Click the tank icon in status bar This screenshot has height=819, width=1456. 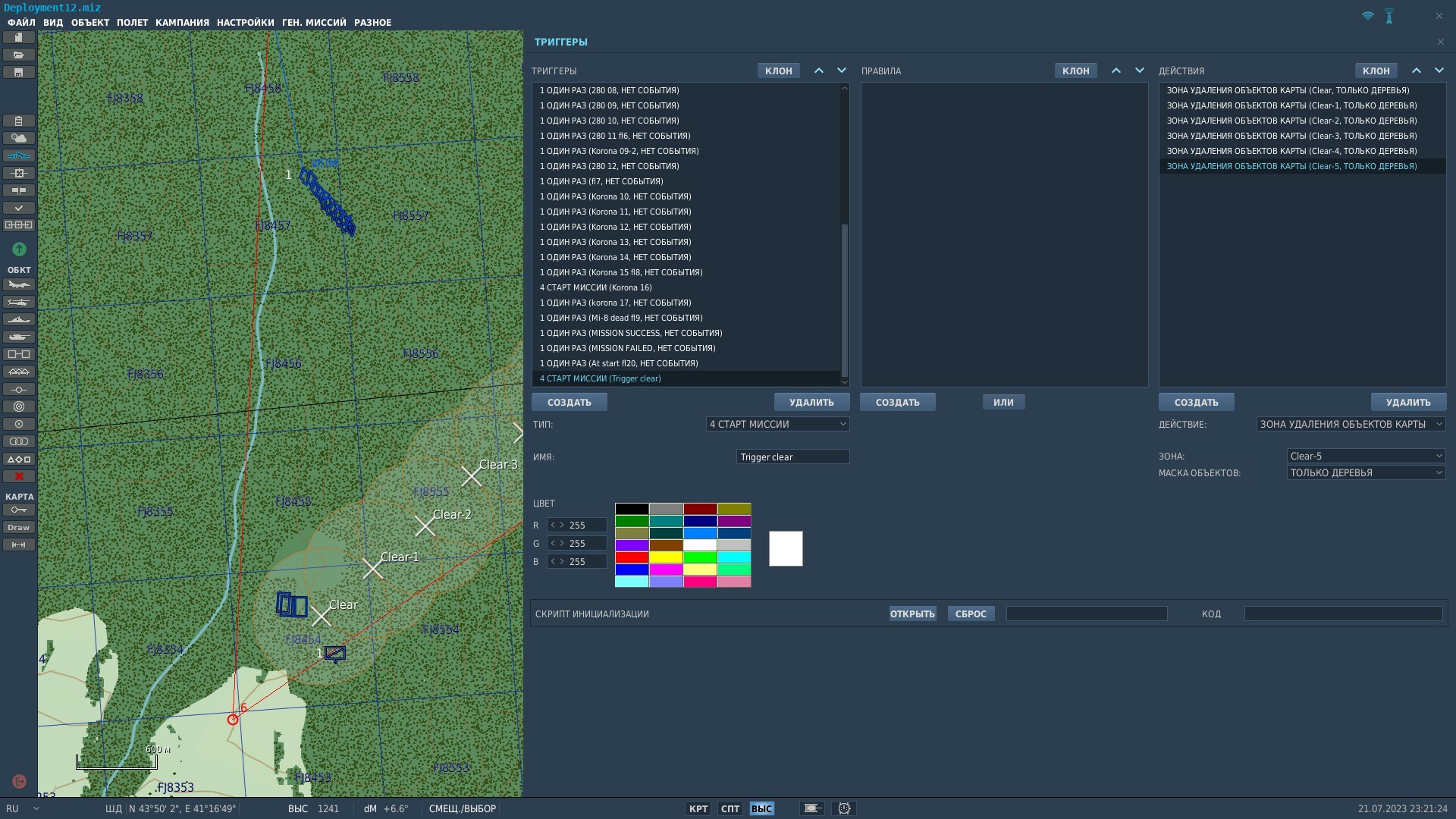click(x=812, y=808)
